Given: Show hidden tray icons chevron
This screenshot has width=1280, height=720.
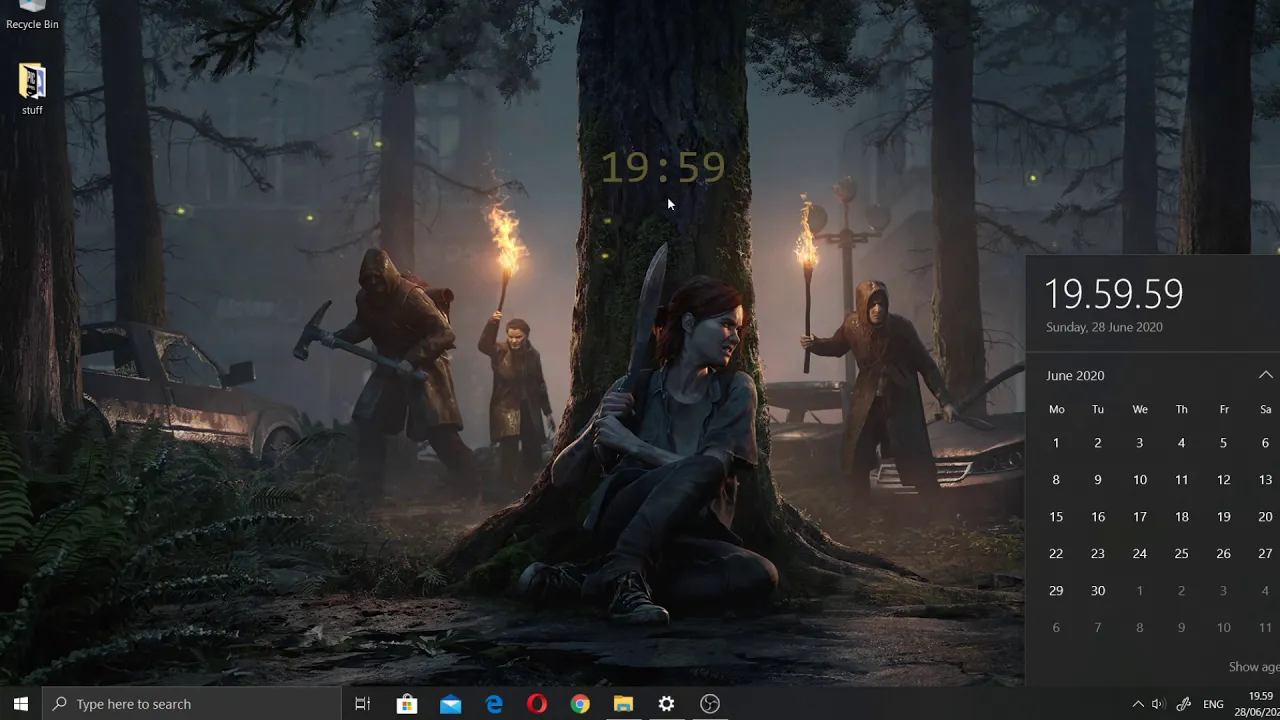Looking at the screenshot, I should (x=1137, y=704).
